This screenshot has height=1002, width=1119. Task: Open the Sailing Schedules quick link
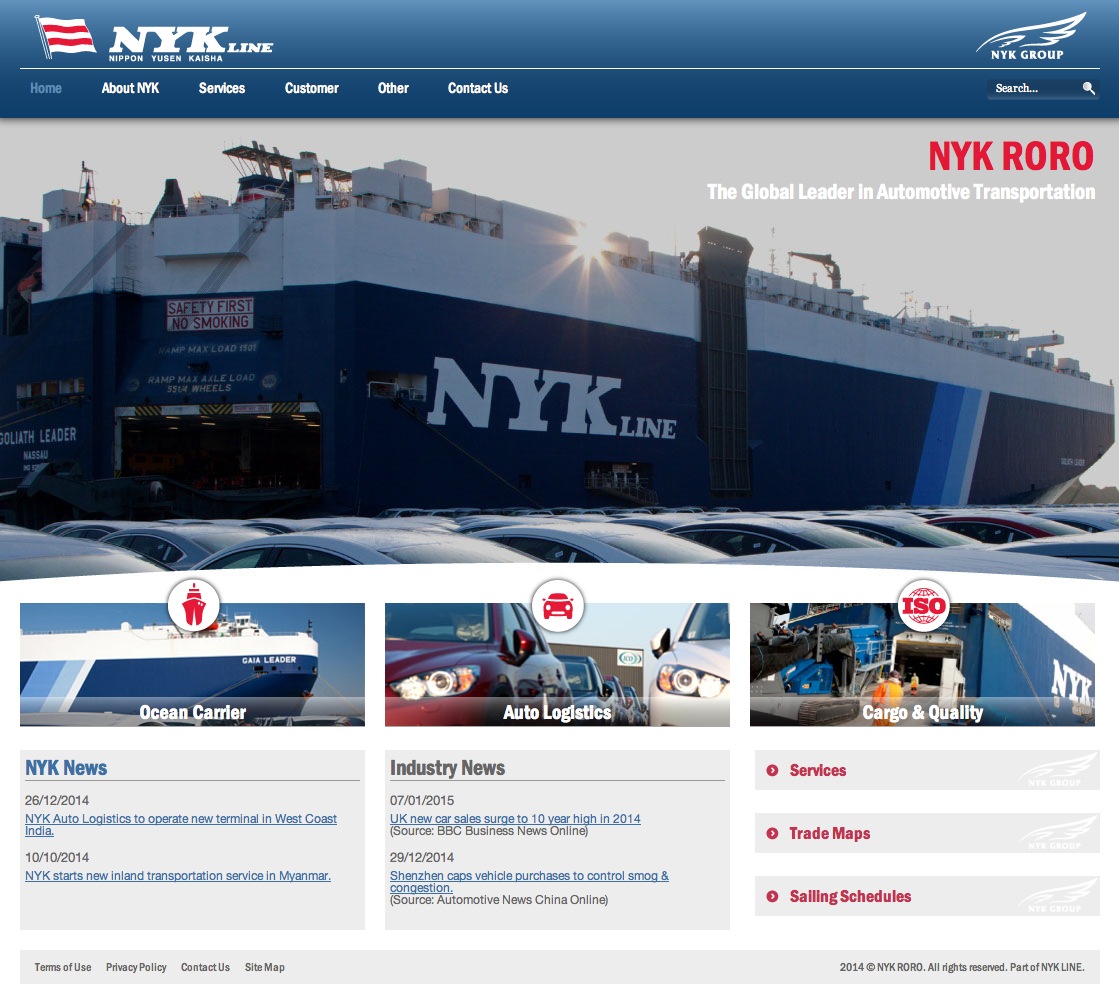[x=927, y=896]
